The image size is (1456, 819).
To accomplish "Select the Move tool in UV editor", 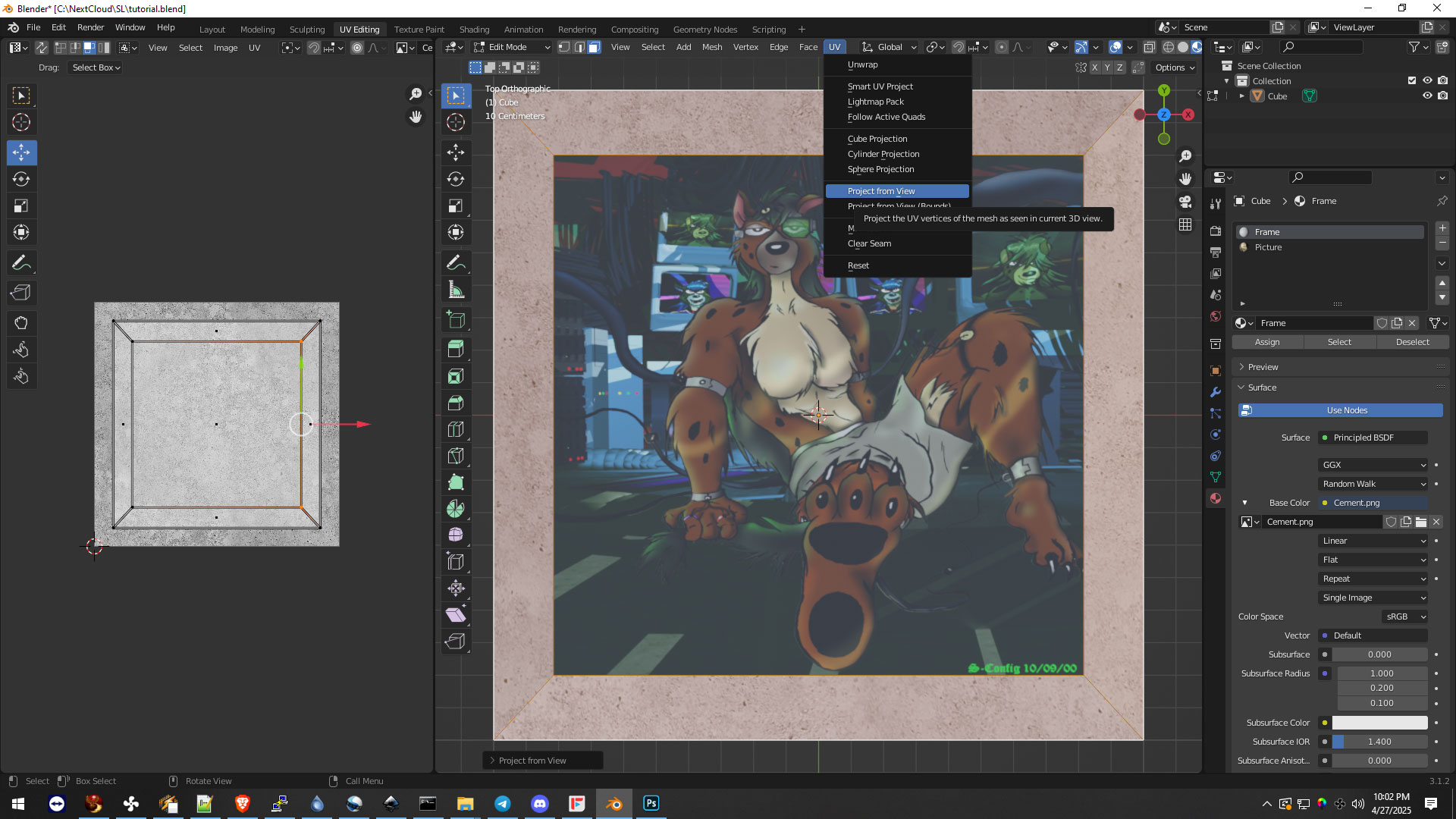I will [x=21, y=152].
